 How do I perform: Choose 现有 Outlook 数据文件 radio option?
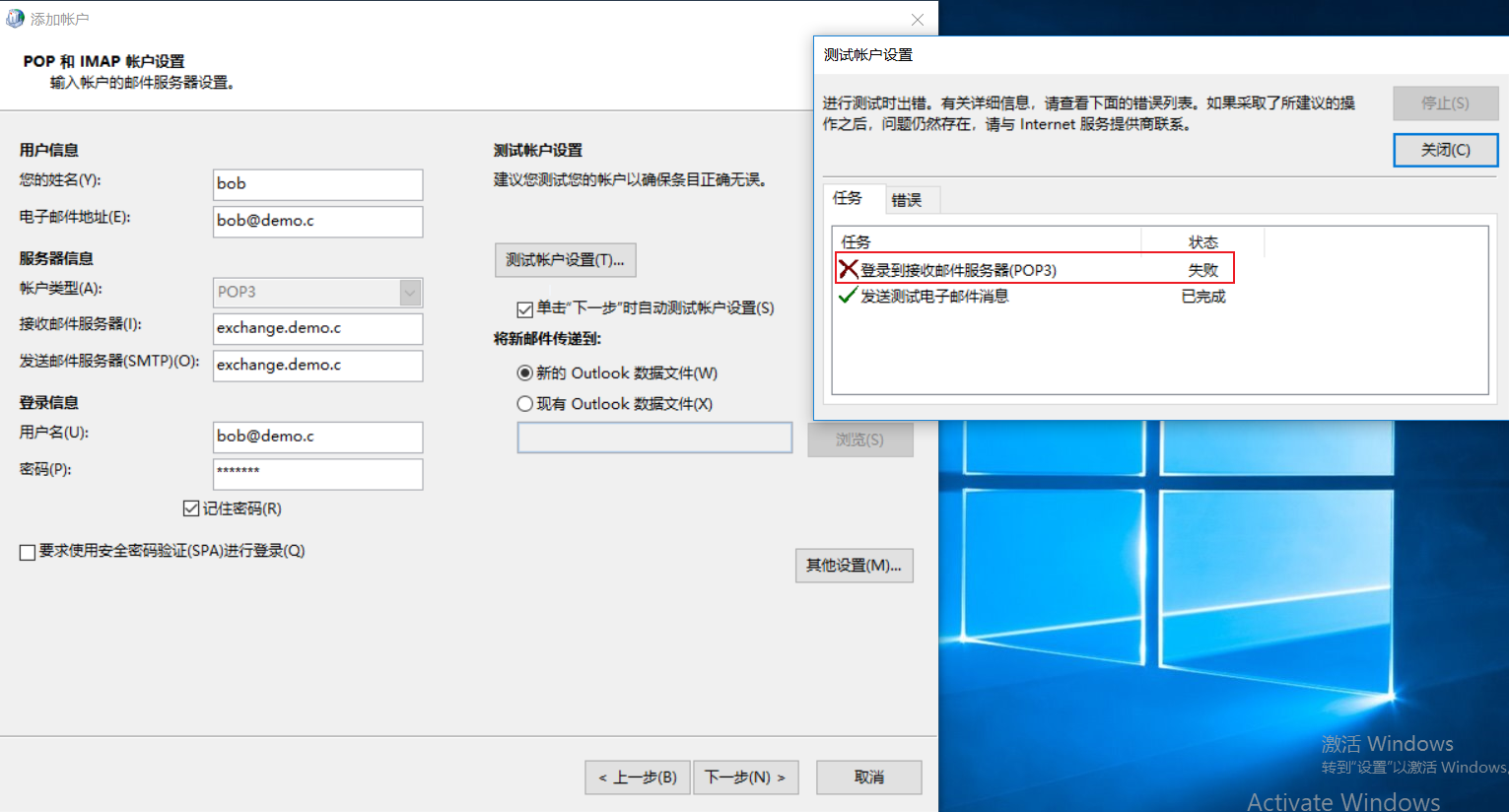click(525, 404)
